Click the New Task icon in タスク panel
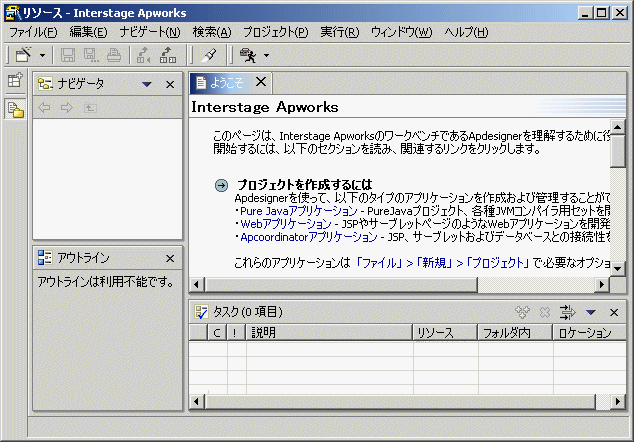Screen dimensions: 634x442 pos(522,312)
